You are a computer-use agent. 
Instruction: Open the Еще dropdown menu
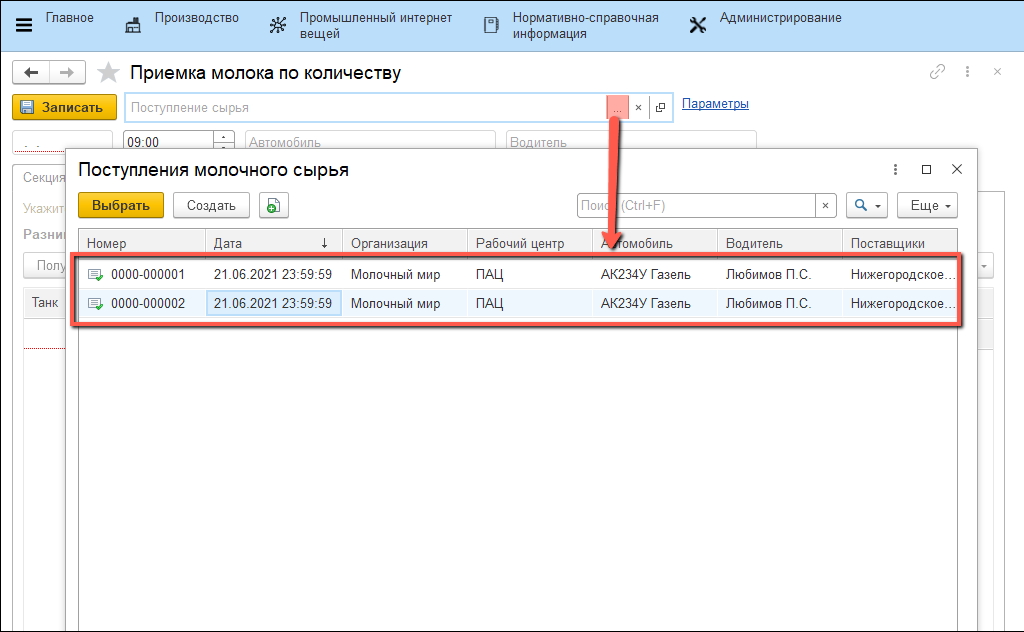(x=927, y=205)
